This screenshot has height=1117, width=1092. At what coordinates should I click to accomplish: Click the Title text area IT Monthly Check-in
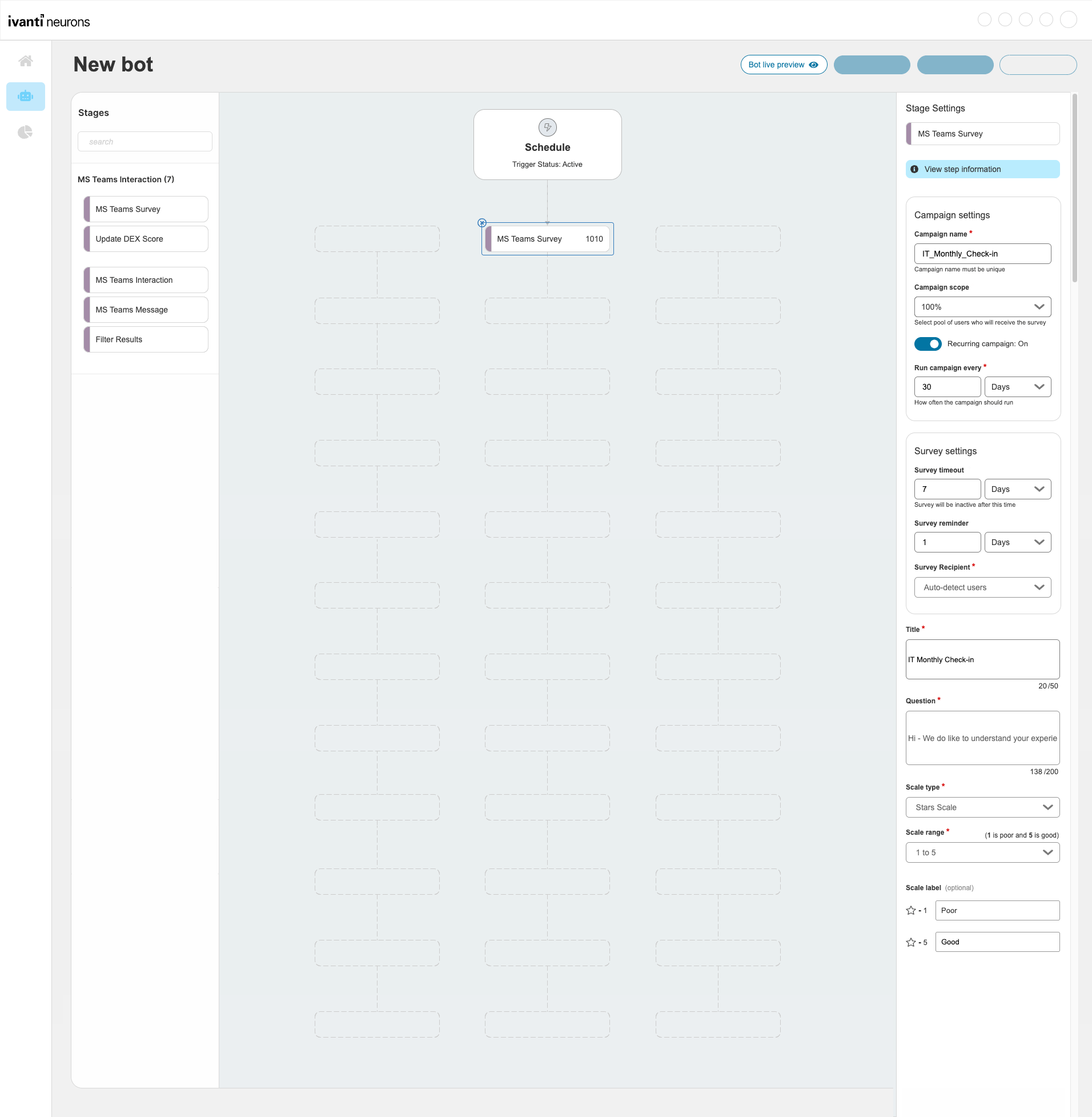(x=982, y=660)
